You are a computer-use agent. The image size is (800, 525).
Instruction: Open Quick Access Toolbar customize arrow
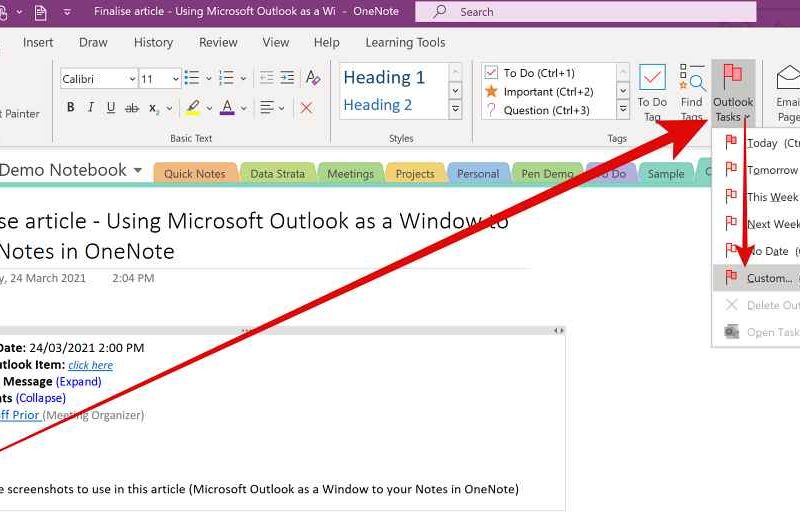pos(67,12)
